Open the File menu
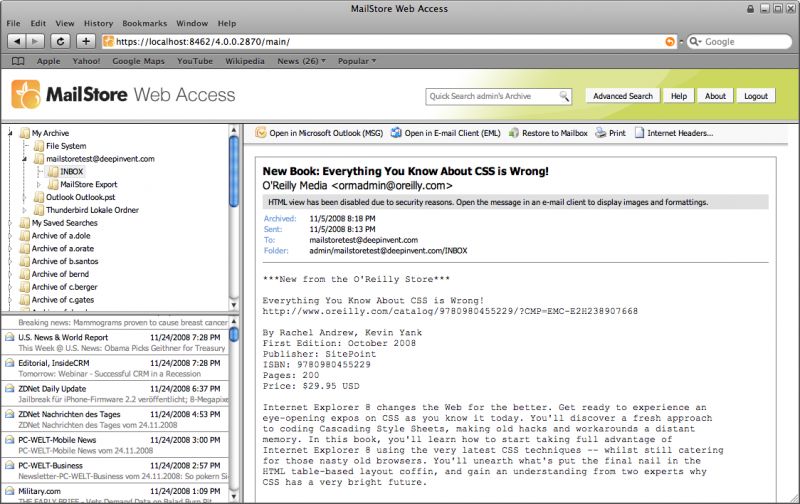 click(13, 23)
